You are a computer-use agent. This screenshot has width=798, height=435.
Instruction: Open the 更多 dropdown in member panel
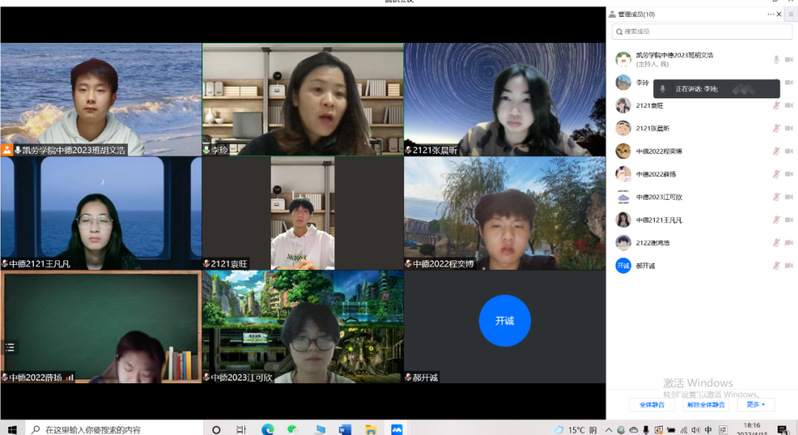[x=755, y=405]
